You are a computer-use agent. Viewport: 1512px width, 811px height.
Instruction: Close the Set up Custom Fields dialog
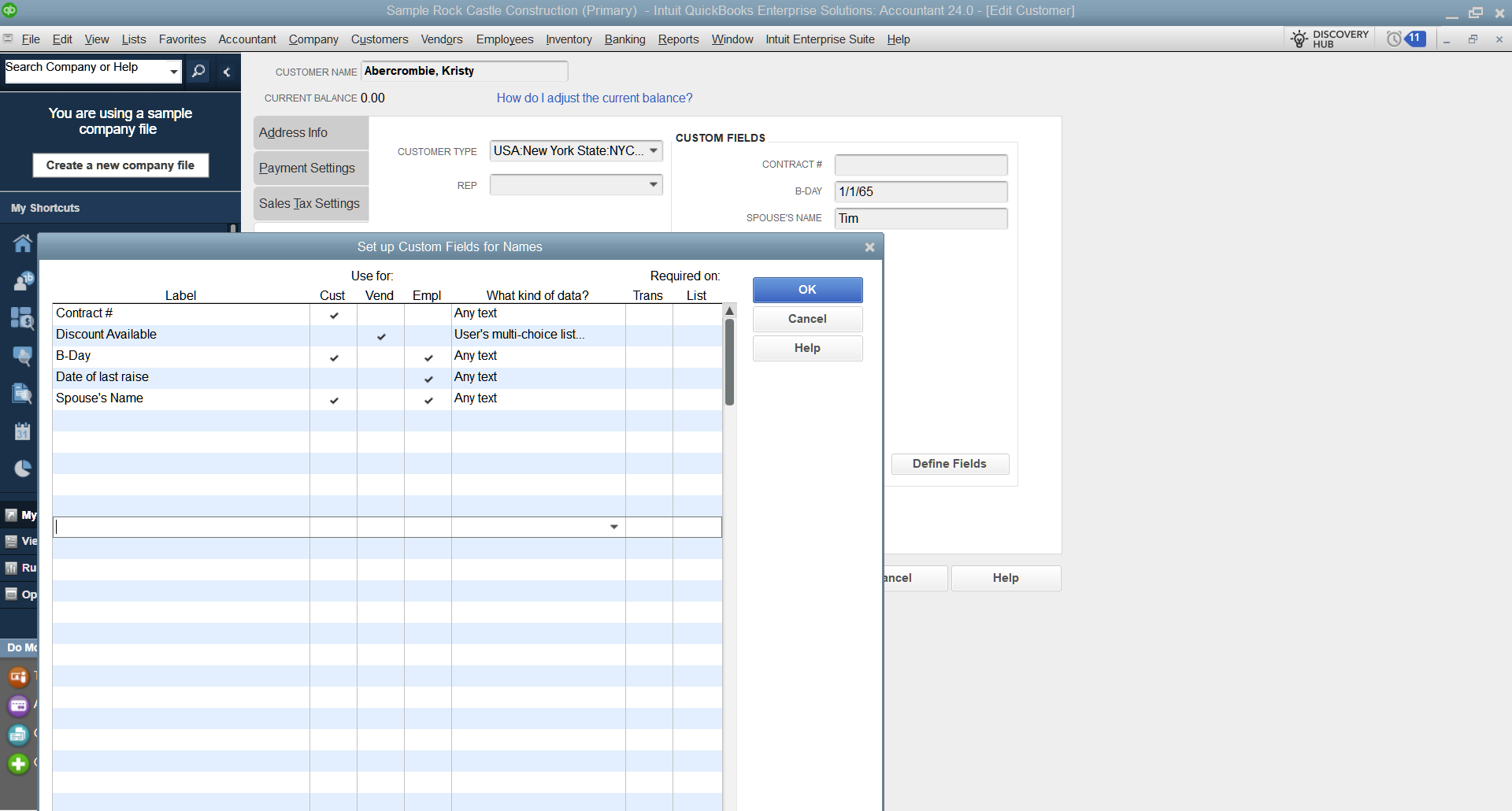click(869, 247)
